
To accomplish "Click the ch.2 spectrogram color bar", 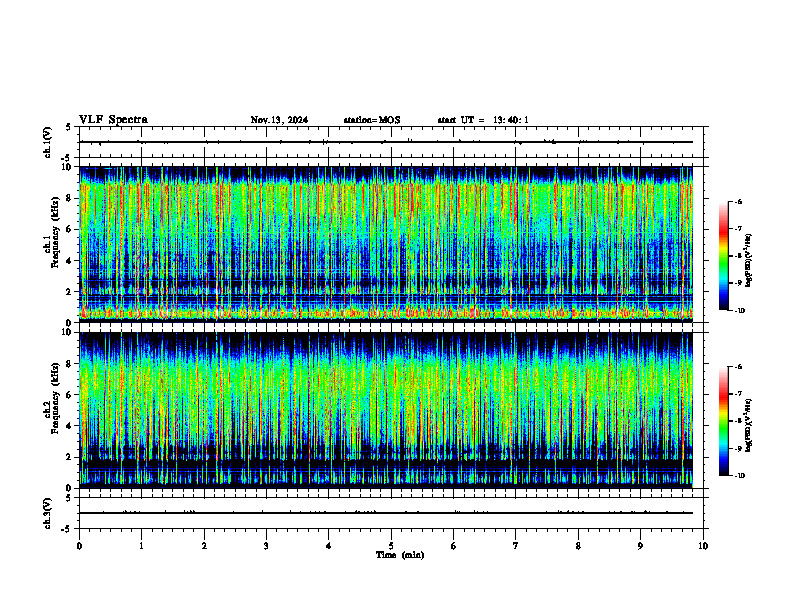I will click(x=723, y=421).
